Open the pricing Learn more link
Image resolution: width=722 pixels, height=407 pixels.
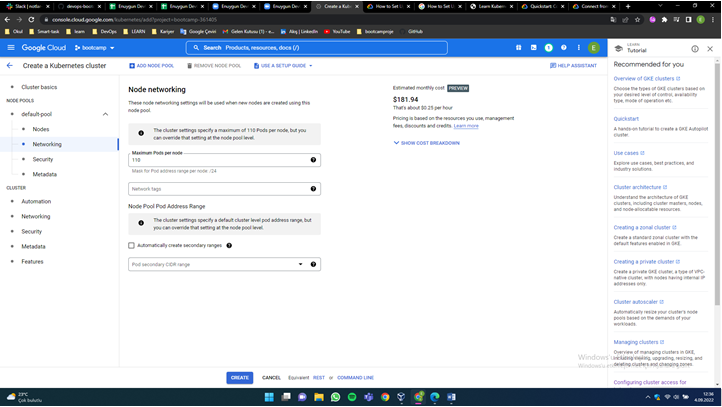(466, 126)
